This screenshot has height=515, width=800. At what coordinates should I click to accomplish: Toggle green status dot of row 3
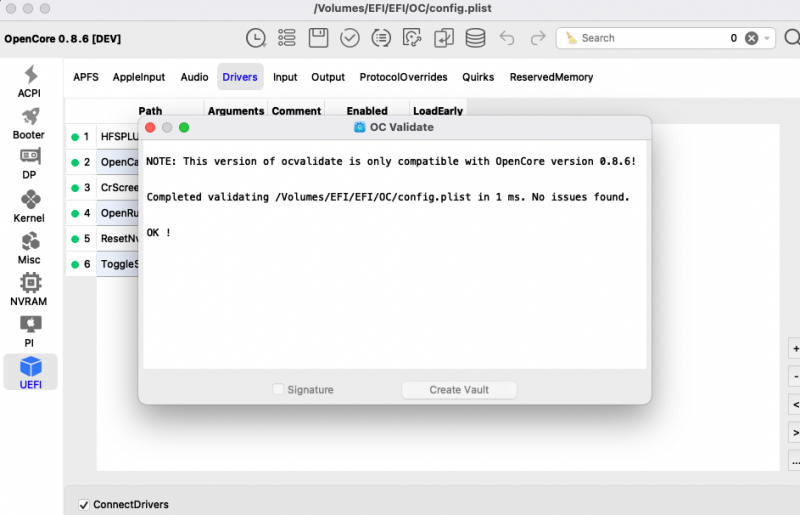click(75, 188)
